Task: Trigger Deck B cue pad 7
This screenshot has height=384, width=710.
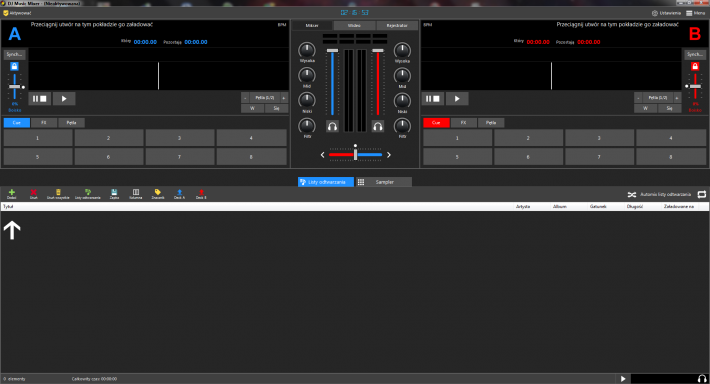Action: click(x=599, y=157)
